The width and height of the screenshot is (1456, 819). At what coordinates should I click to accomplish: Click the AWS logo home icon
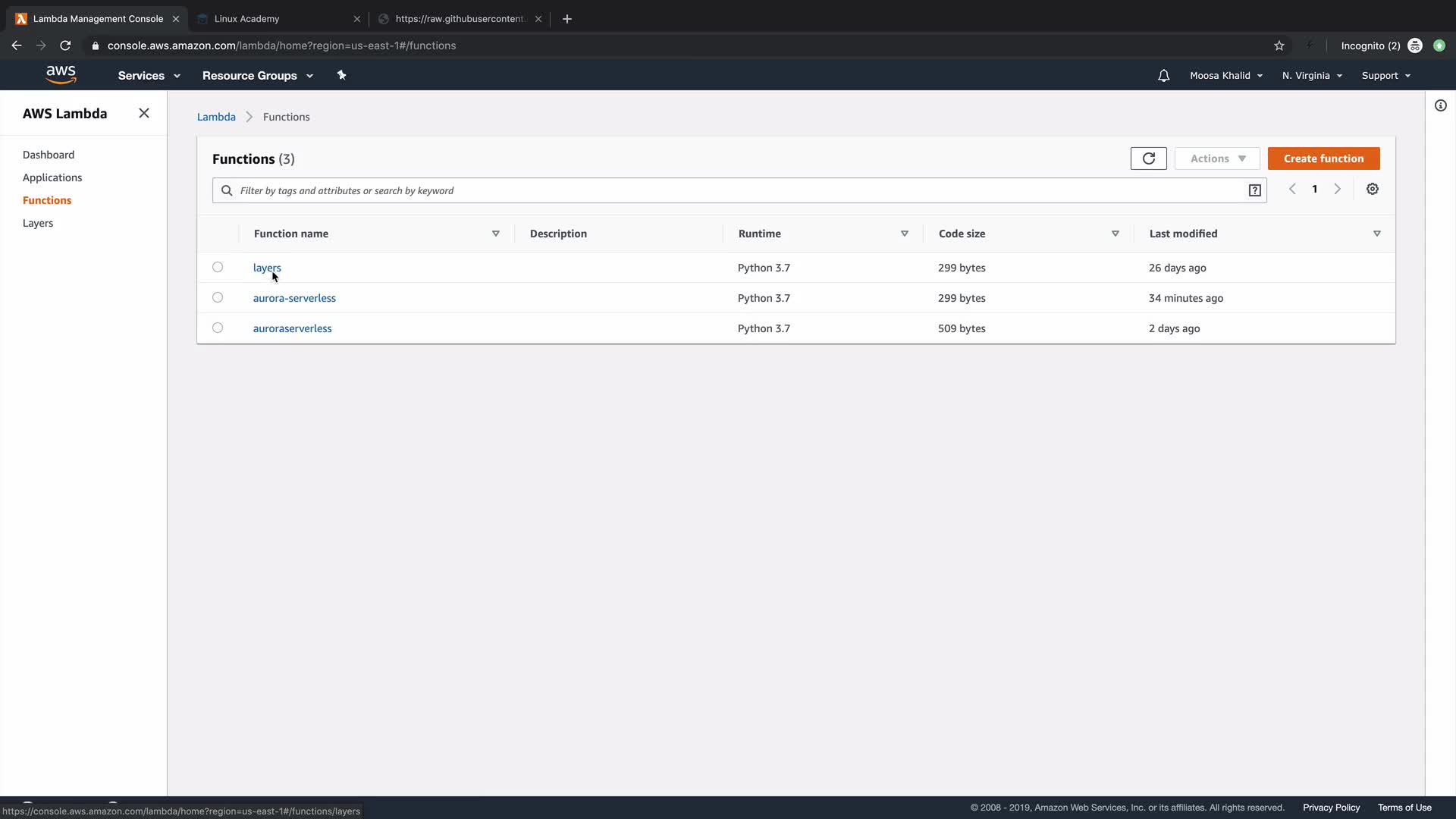click(61, 75)
